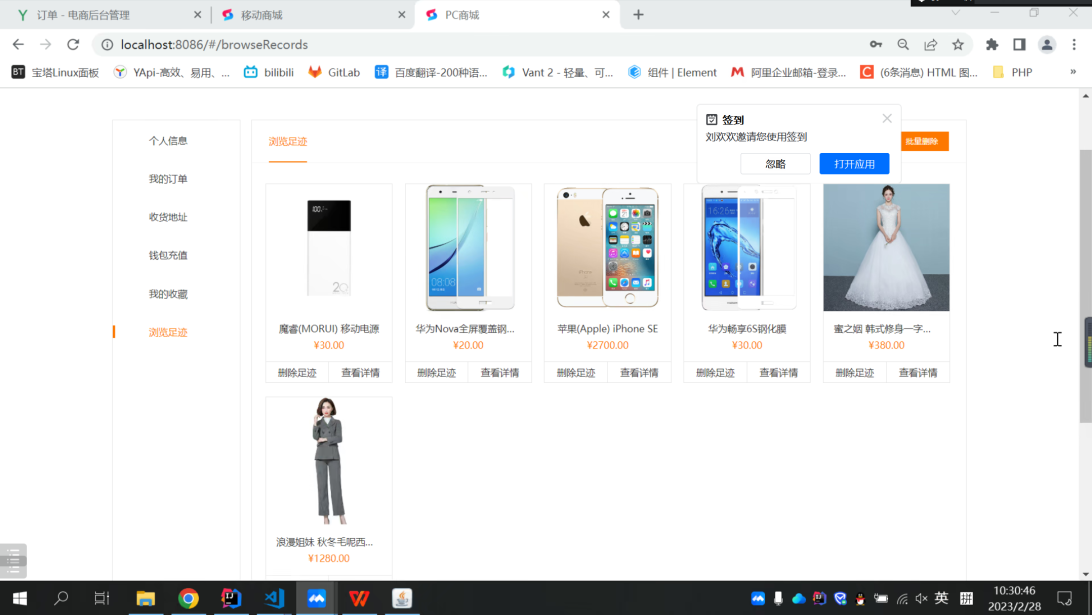Open the Chrome profile avatar
Viewport: 1092px width, 615px height.
click(x=1047, y=45)
